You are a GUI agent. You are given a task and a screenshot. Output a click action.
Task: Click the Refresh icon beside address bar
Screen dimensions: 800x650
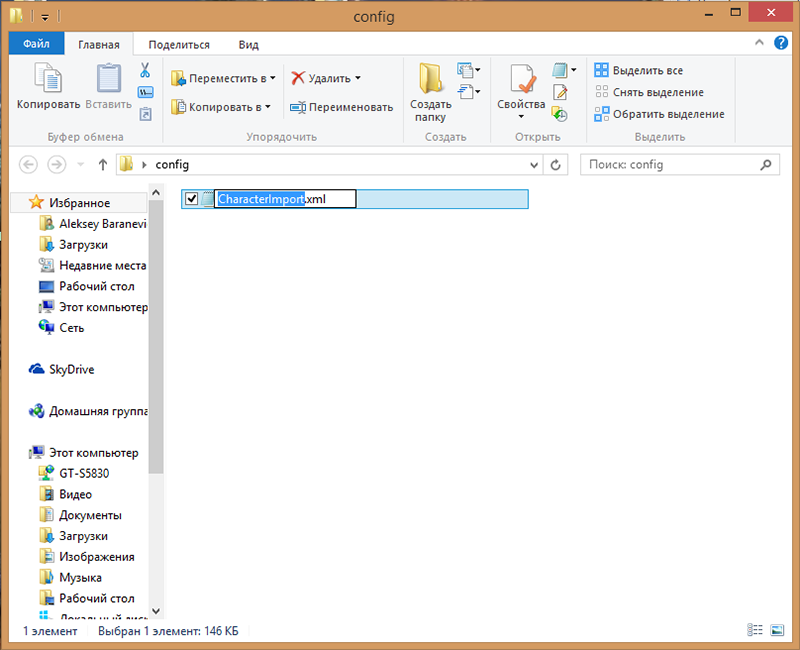557,164
